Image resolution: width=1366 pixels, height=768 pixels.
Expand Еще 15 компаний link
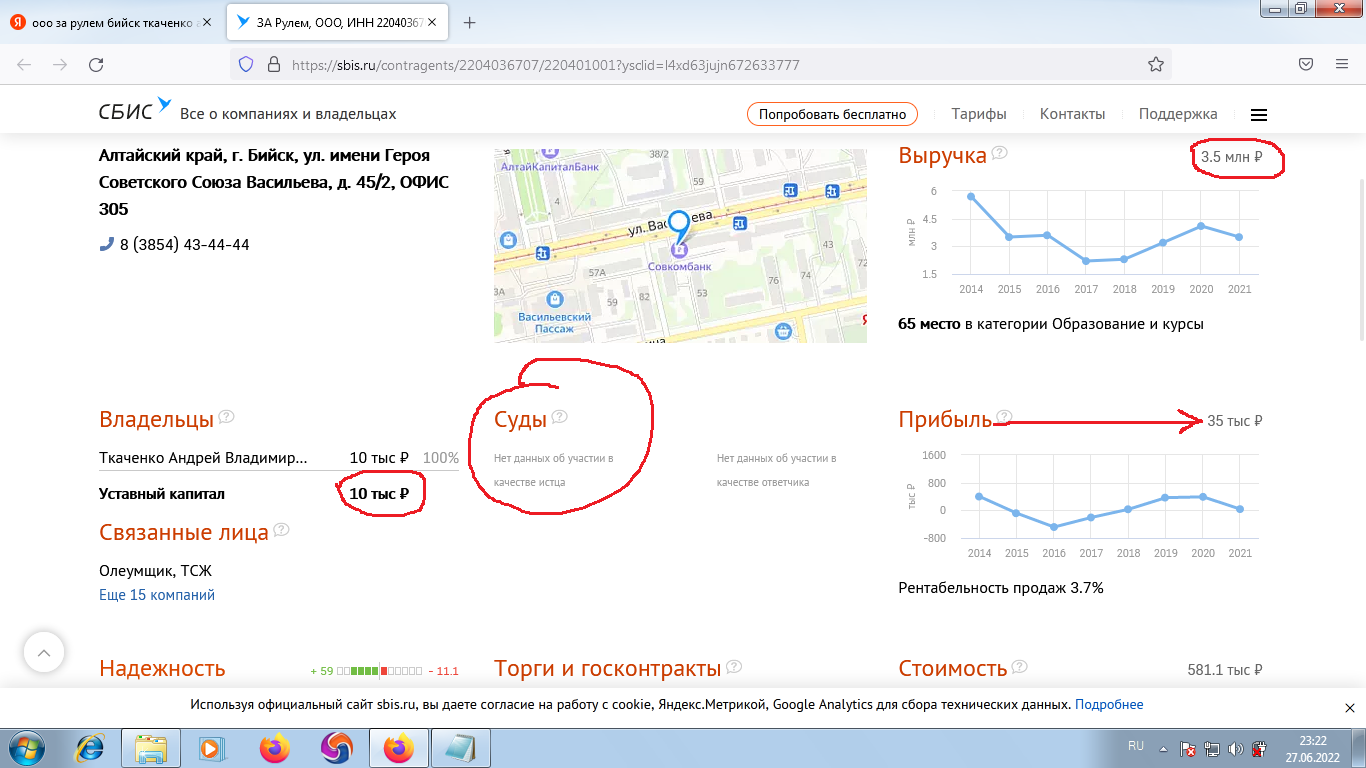point(157,595)
